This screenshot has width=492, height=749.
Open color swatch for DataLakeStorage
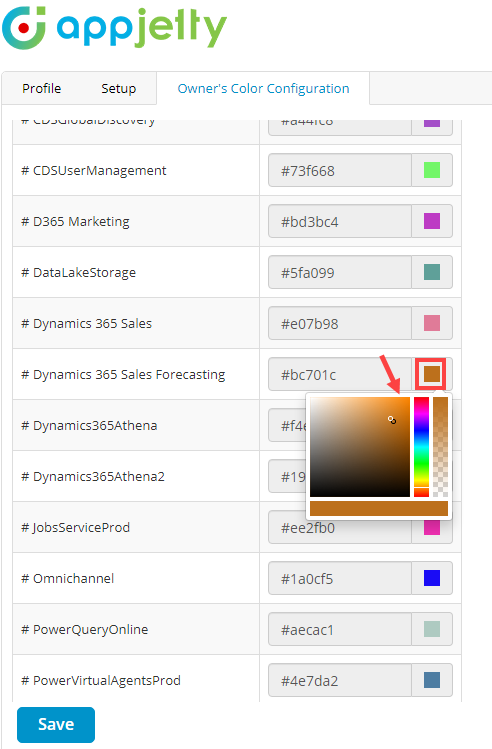(x=432, y=272)
